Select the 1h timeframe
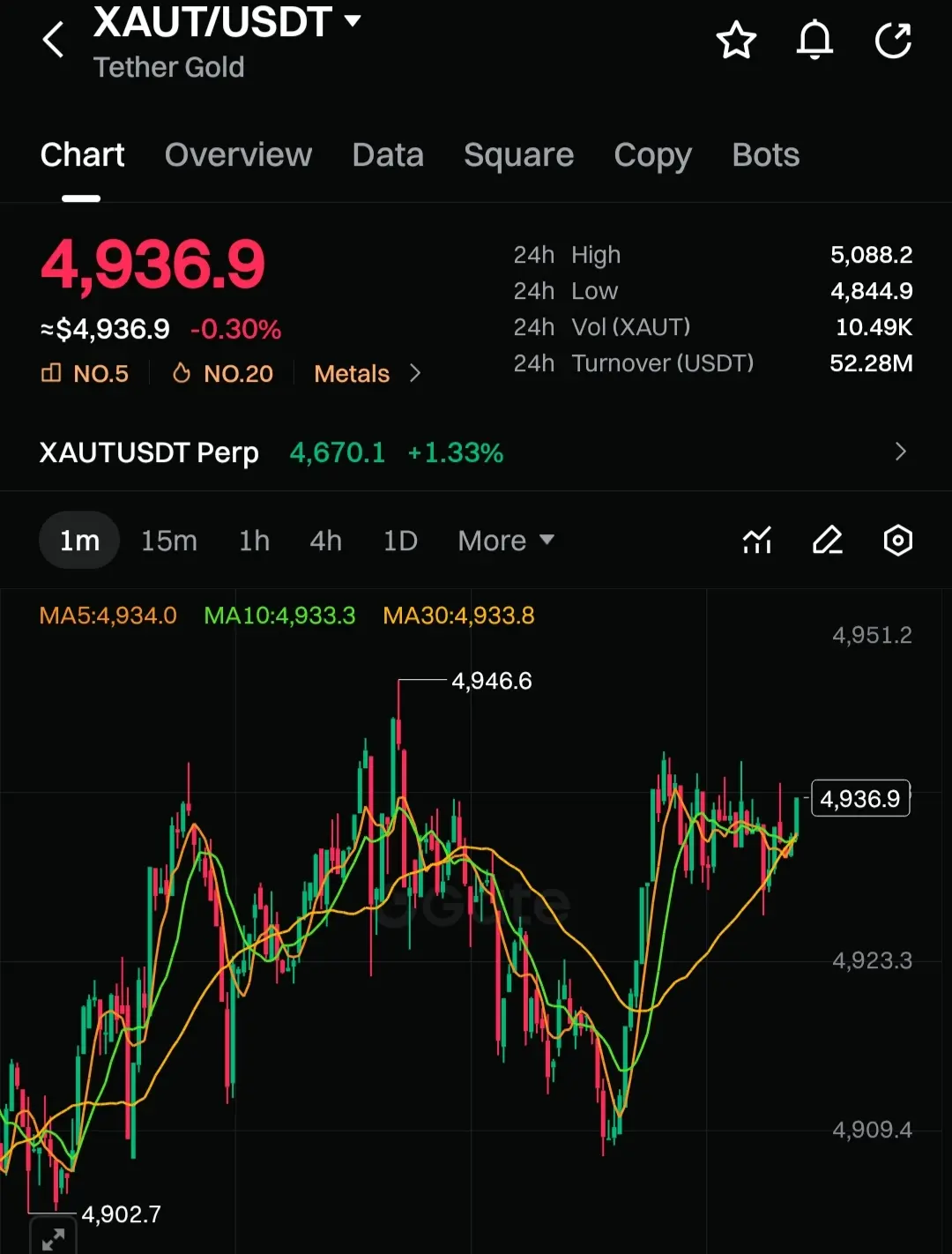 pyautogui.click(x=254, y=541)
